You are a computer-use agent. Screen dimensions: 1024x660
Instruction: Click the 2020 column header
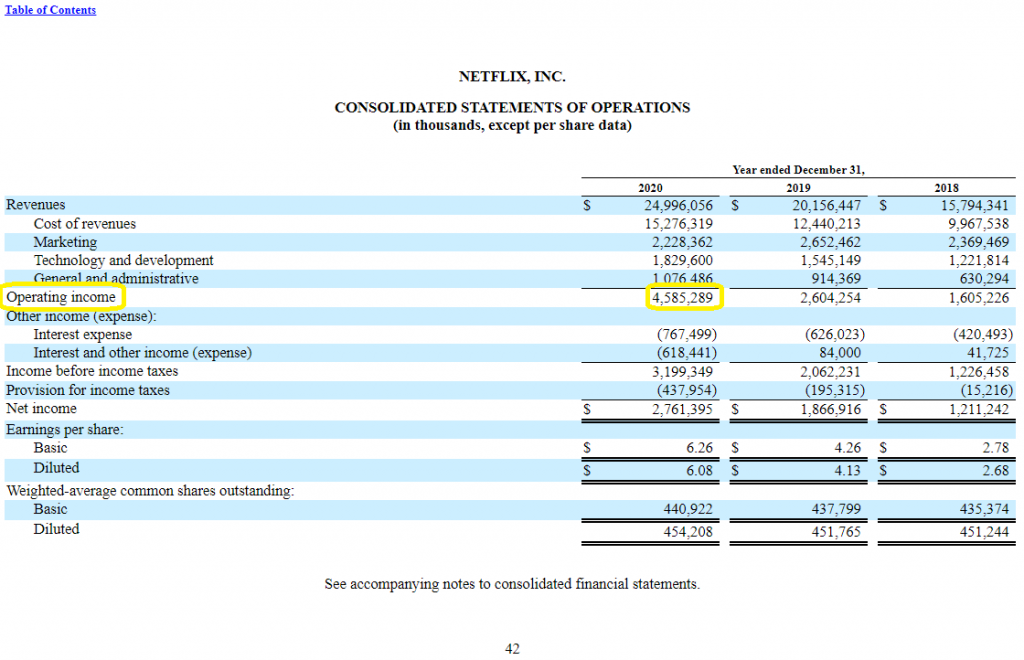coord(650,188)
